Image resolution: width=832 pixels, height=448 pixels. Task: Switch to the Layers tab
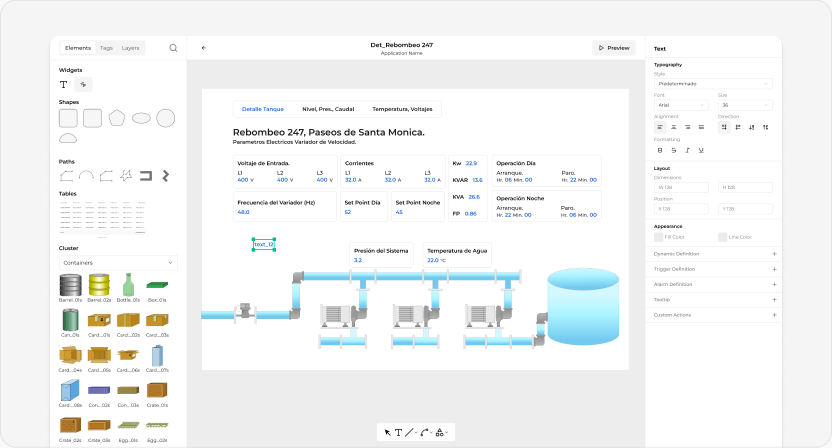coord(130,48)
